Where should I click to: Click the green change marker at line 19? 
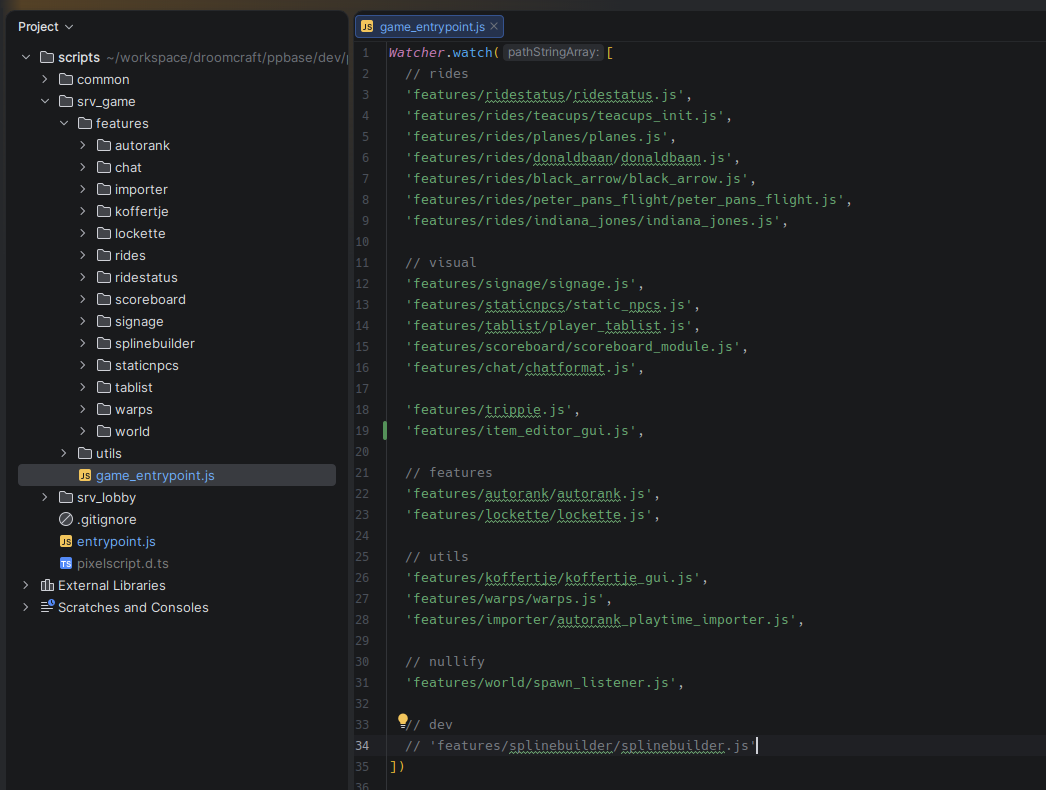coord(385,431)
